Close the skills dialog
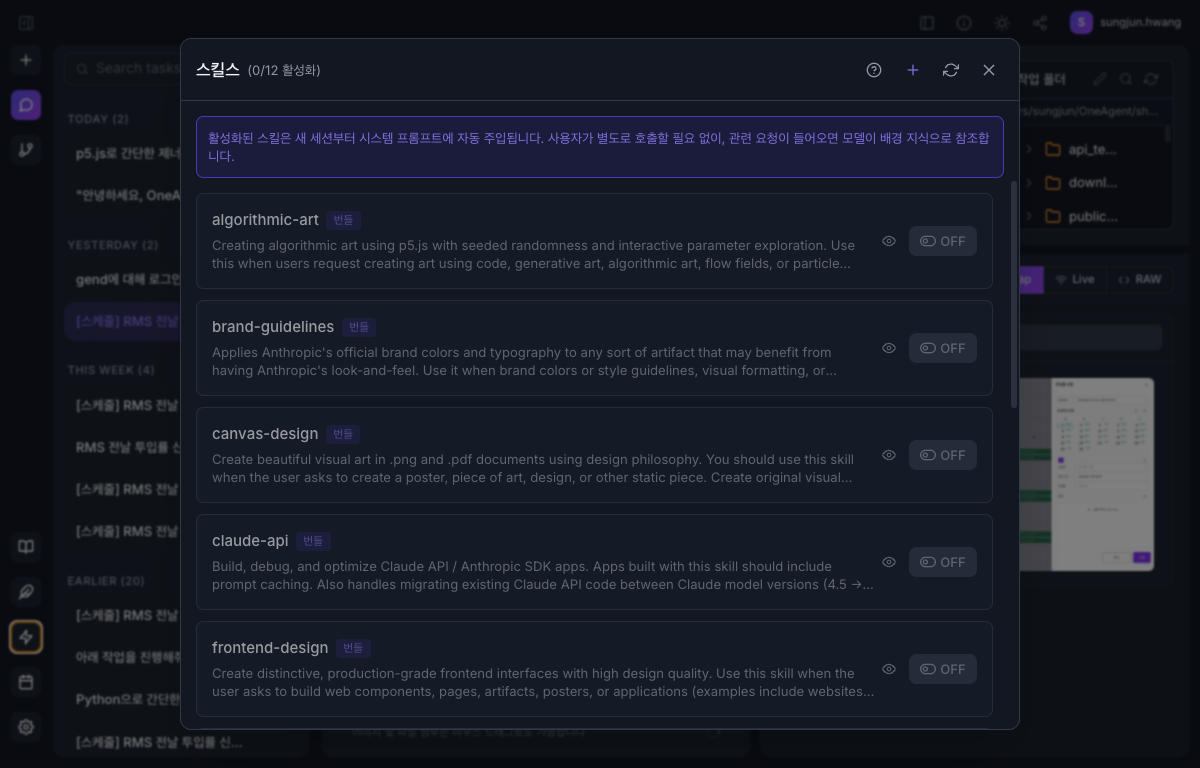The image size is (1200, 768). (989, 70)
